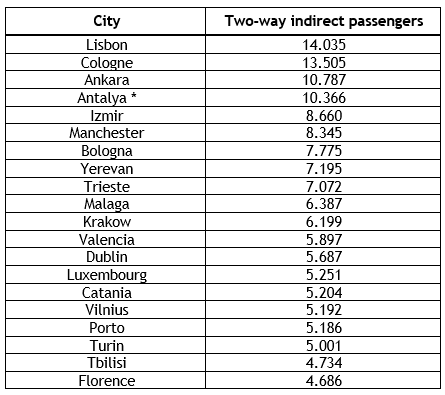Select the Manchester cell
Viewport: 445px width, 395px height.
(107, 133)
